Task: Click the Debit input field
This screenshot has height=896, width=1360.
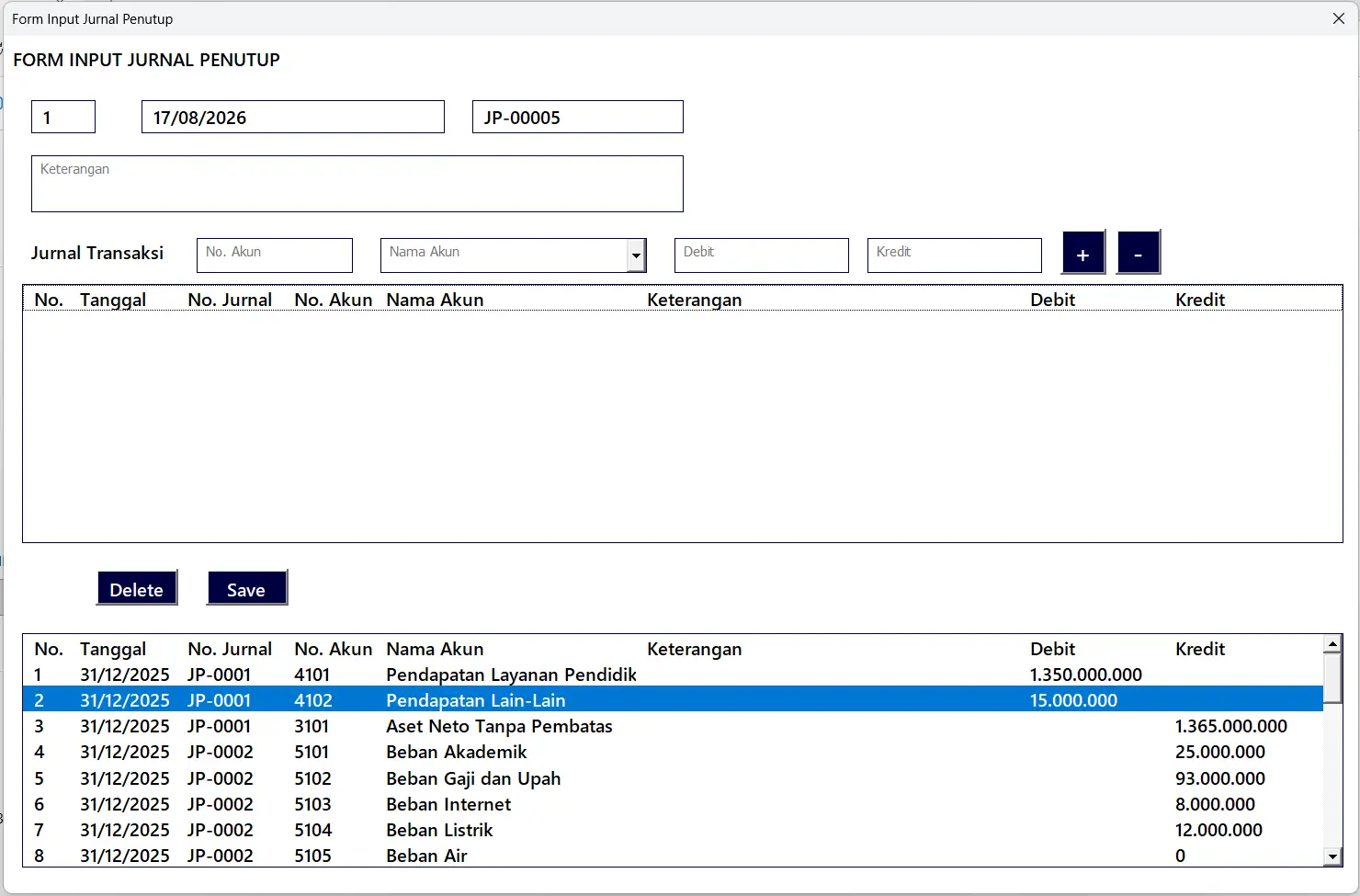Action: 762,255
